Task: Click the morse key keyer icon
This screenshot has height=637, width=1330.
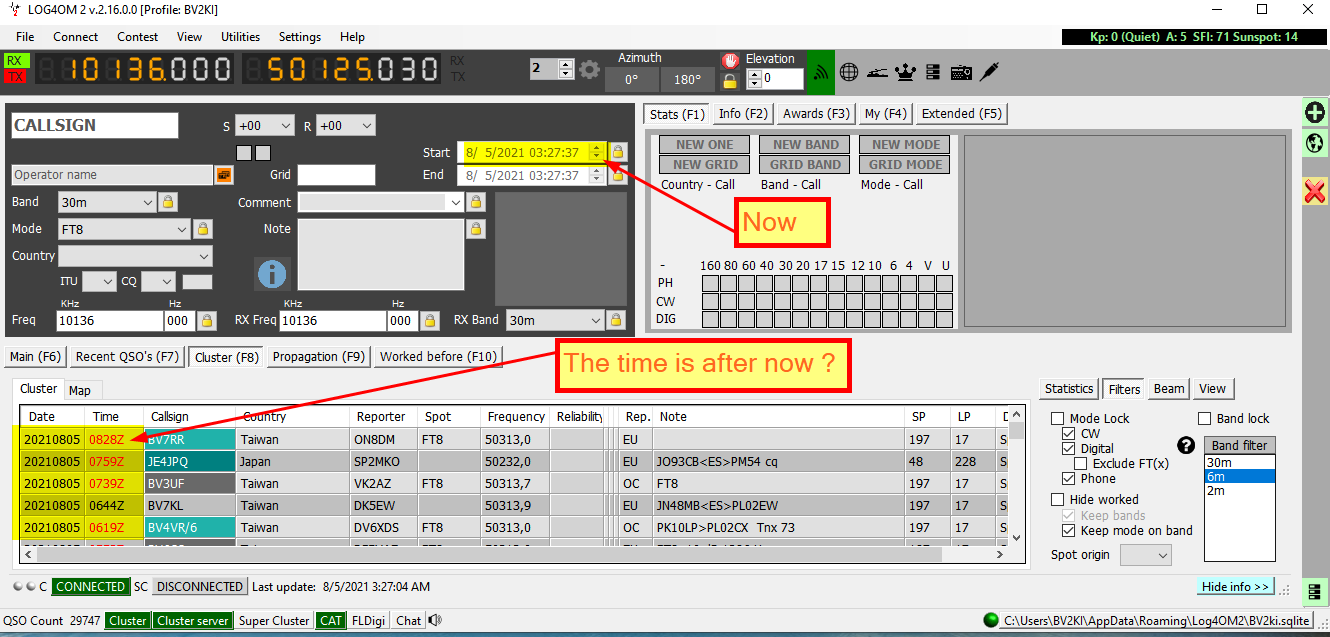Action: tap(878, 72)
